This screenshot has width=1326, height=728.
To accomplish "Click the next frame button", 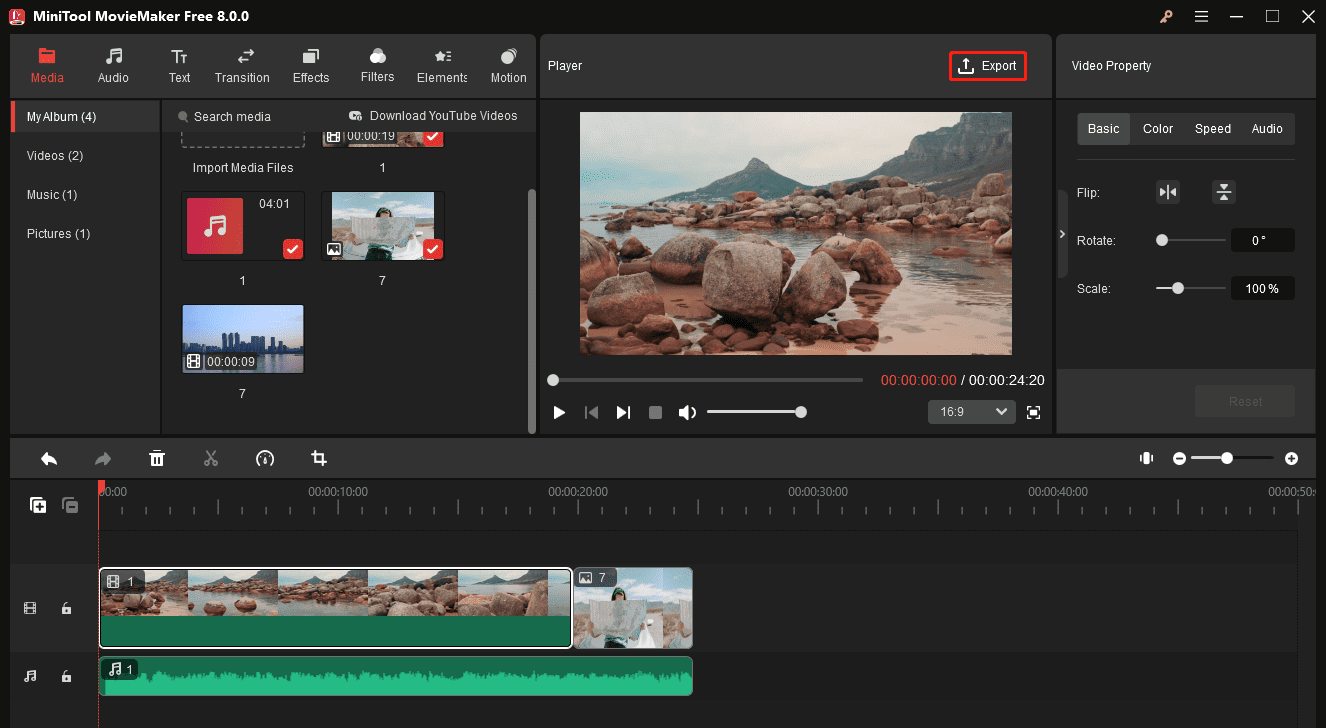I will pos(623,412).
